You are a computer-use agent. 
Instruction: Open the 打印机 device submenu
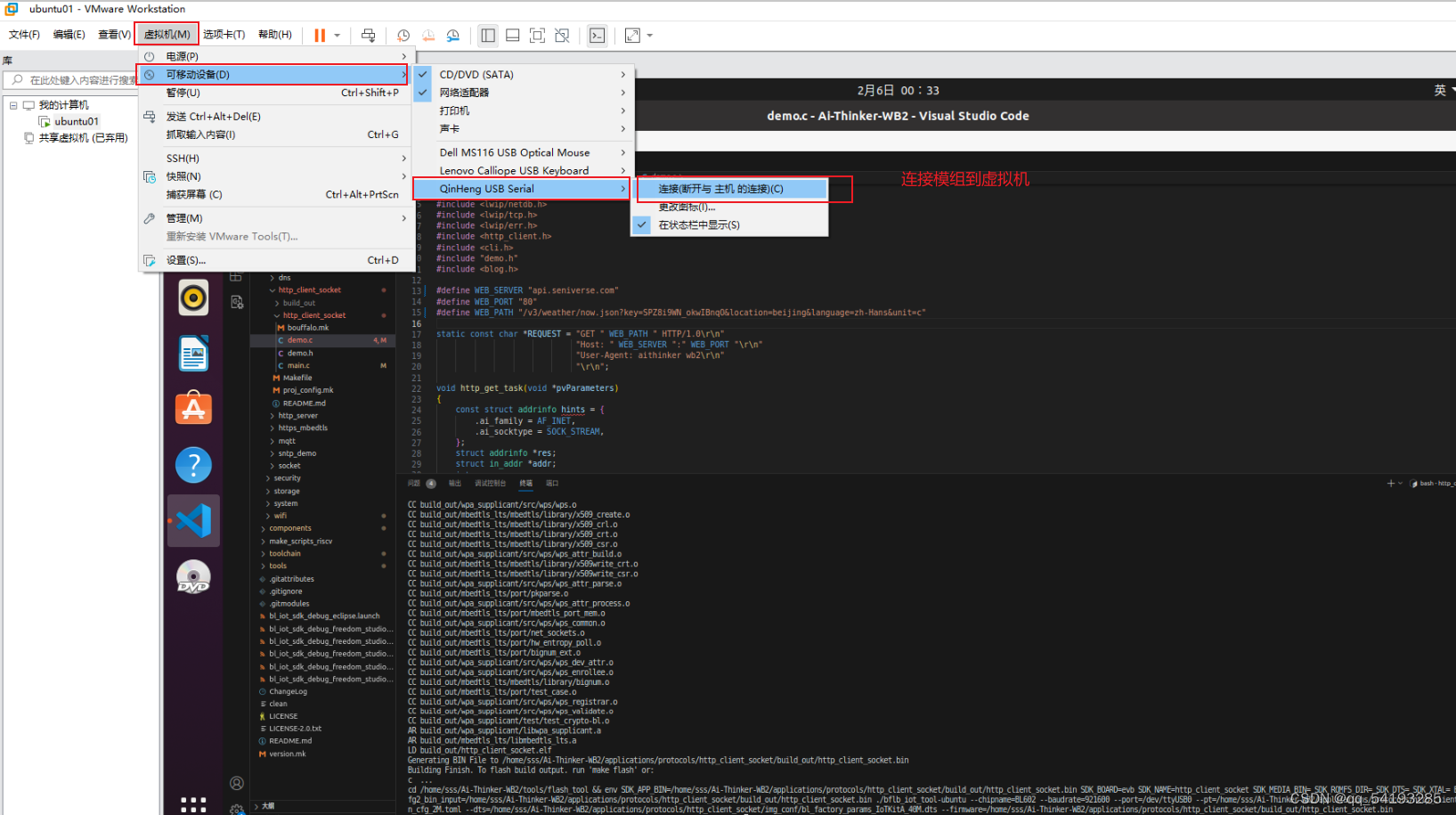522,110
